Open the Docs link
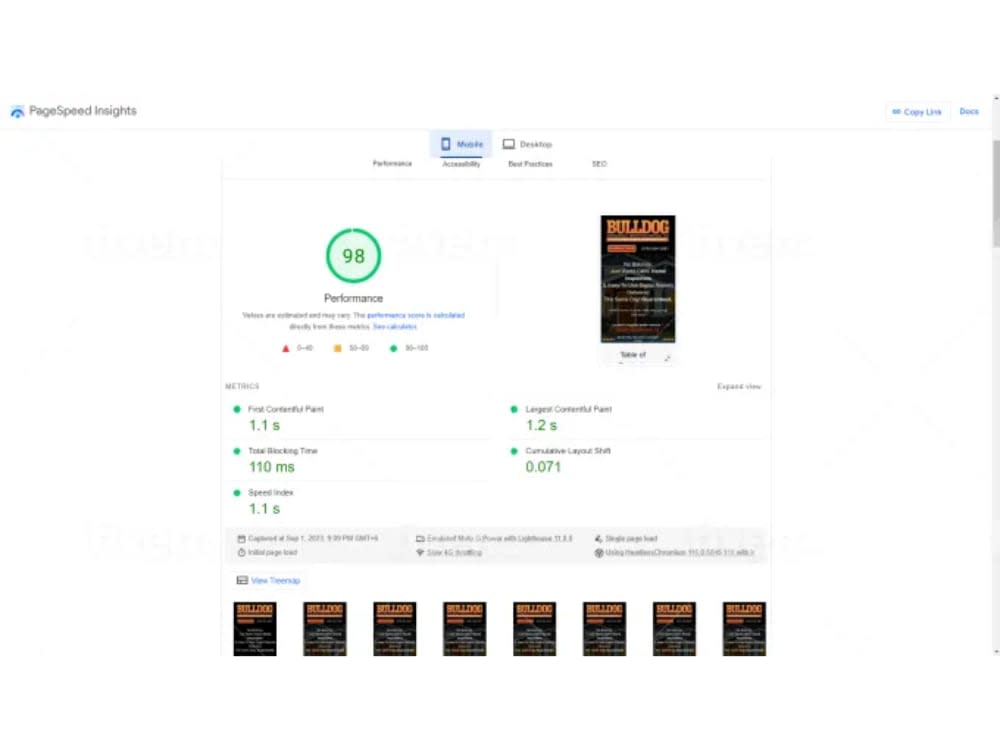The height and width of the screenshot is (750, 1000). click(x=968, y=112)
